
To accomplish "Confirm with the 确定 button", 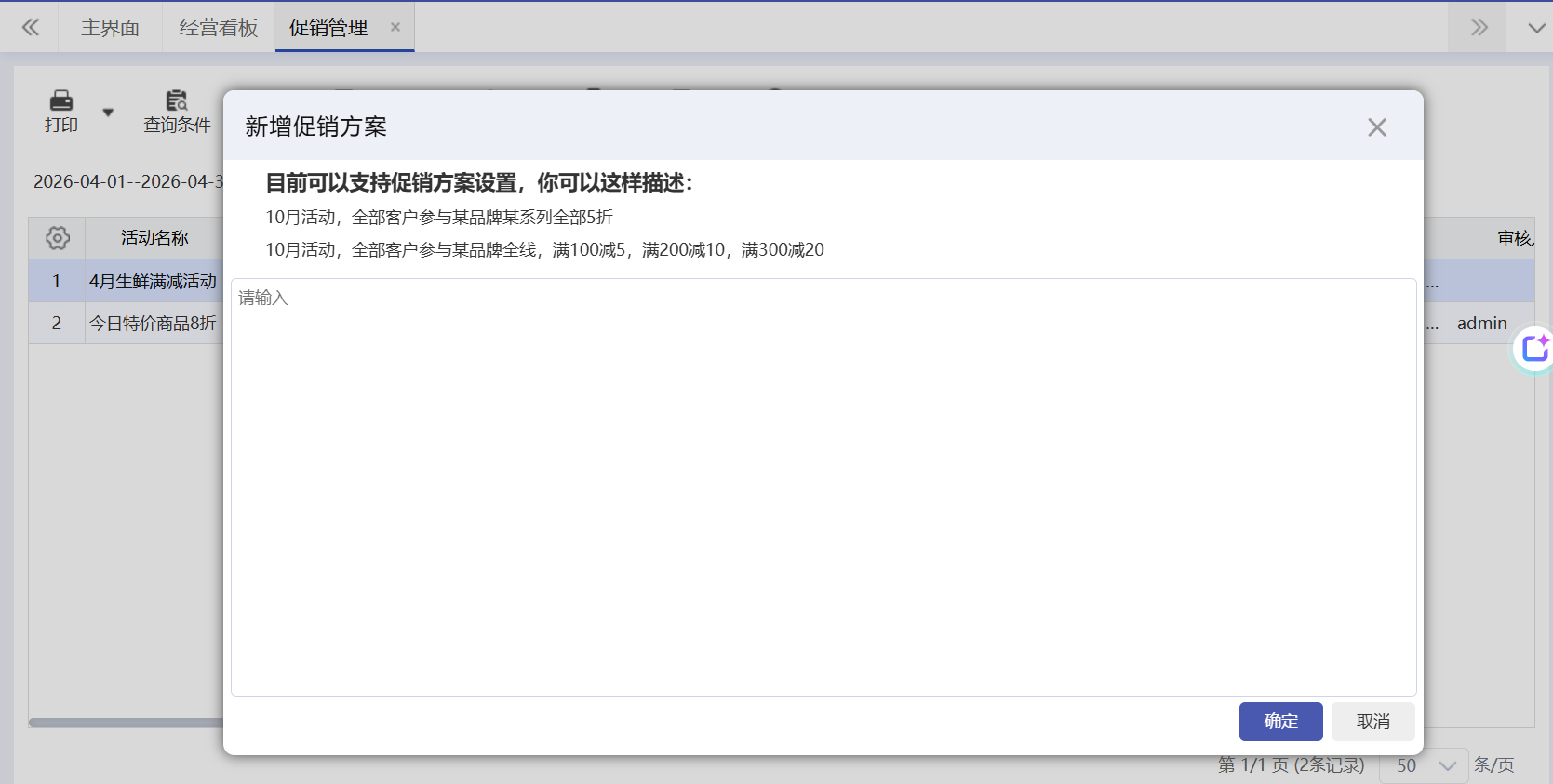I will [1280, 722].
